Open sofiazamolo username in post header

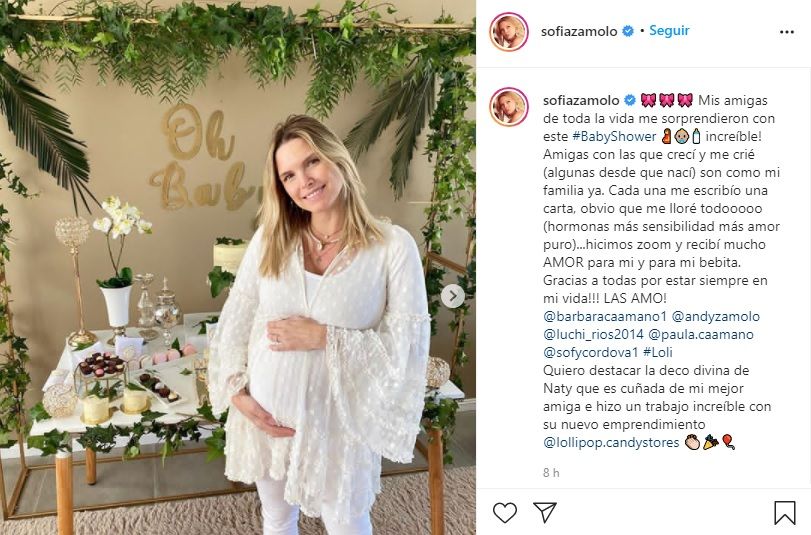click(x=579, y=32)
